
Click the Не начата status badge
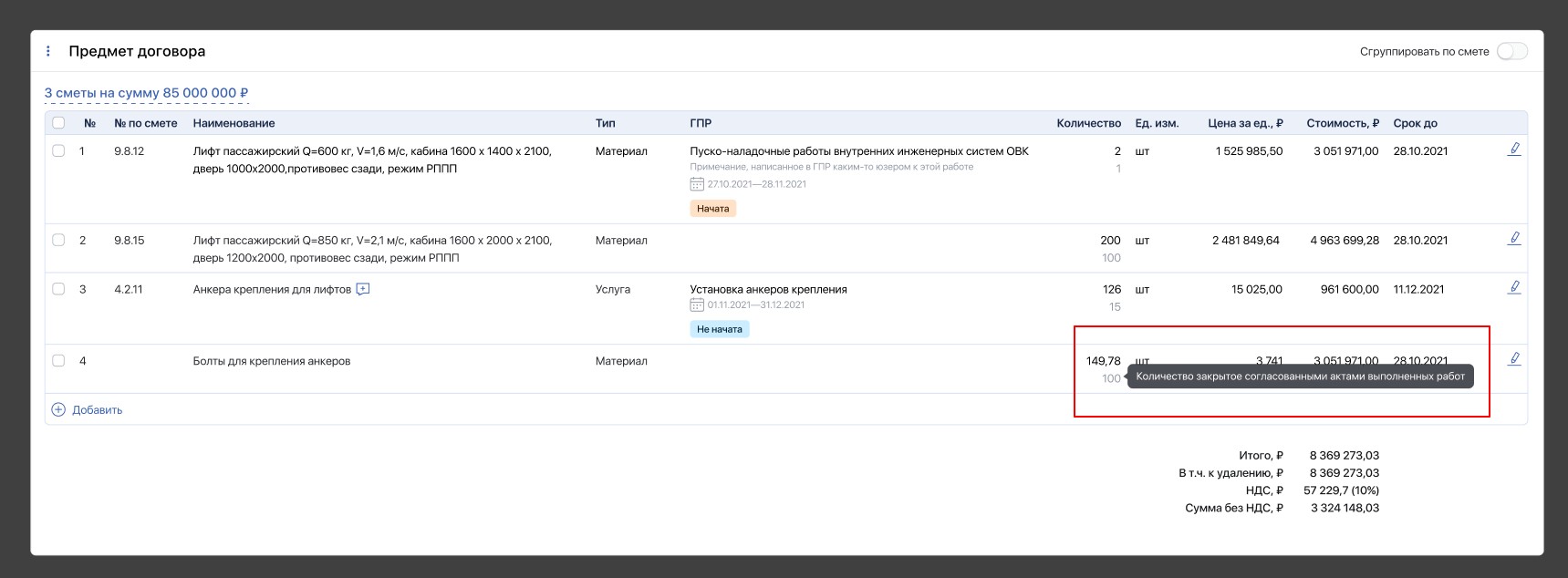[719, 329]
